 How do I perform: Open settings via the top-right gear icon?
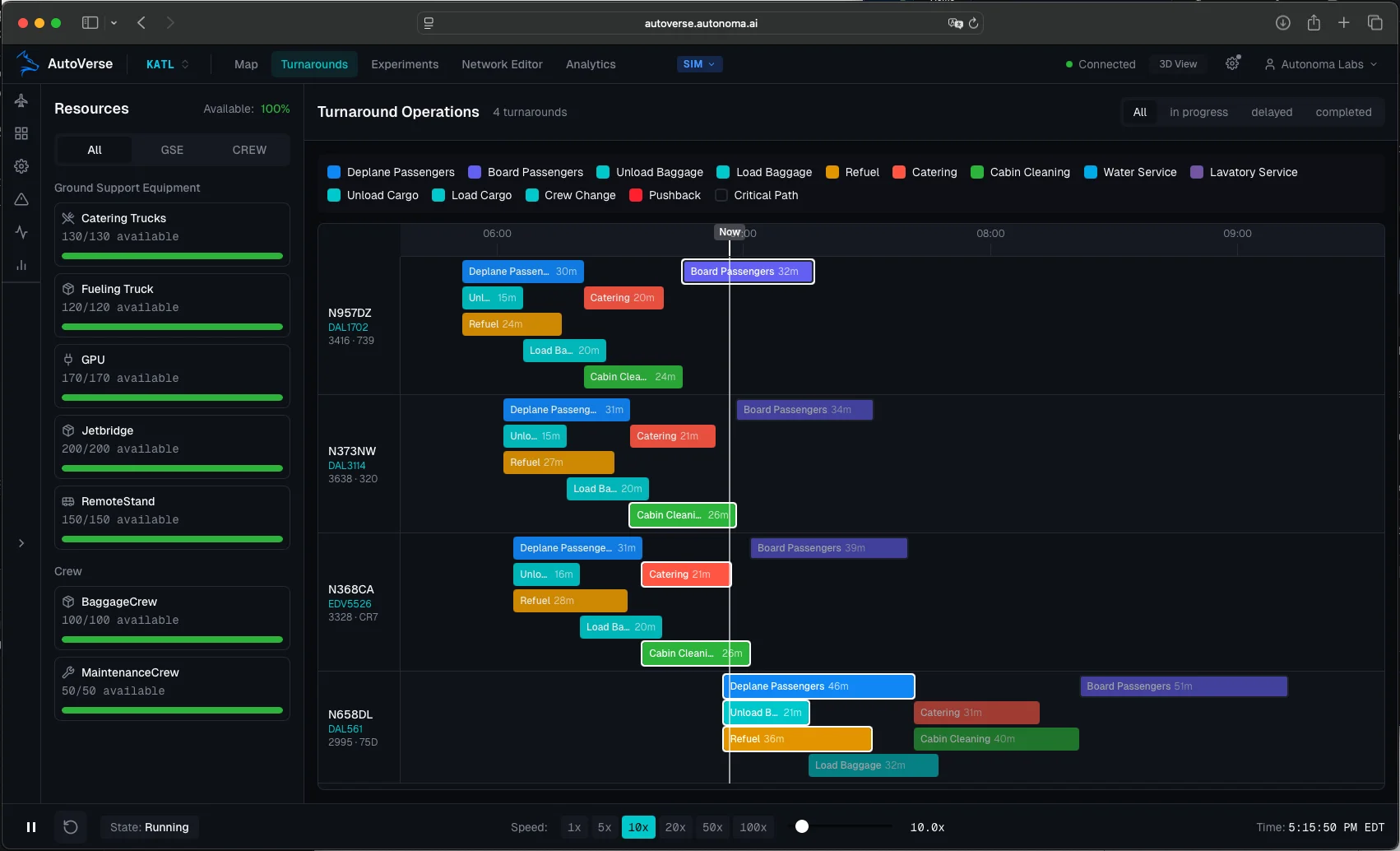pos(1231,63)
